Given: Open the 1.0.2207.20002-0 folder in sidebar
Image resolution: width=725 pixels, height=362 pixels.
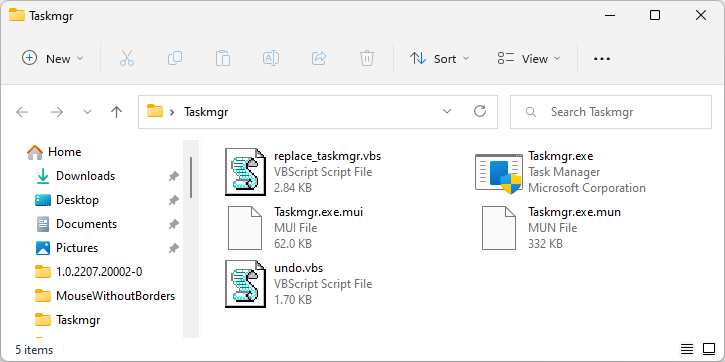Looking at the screenshot, I should (x=88, y=272).
